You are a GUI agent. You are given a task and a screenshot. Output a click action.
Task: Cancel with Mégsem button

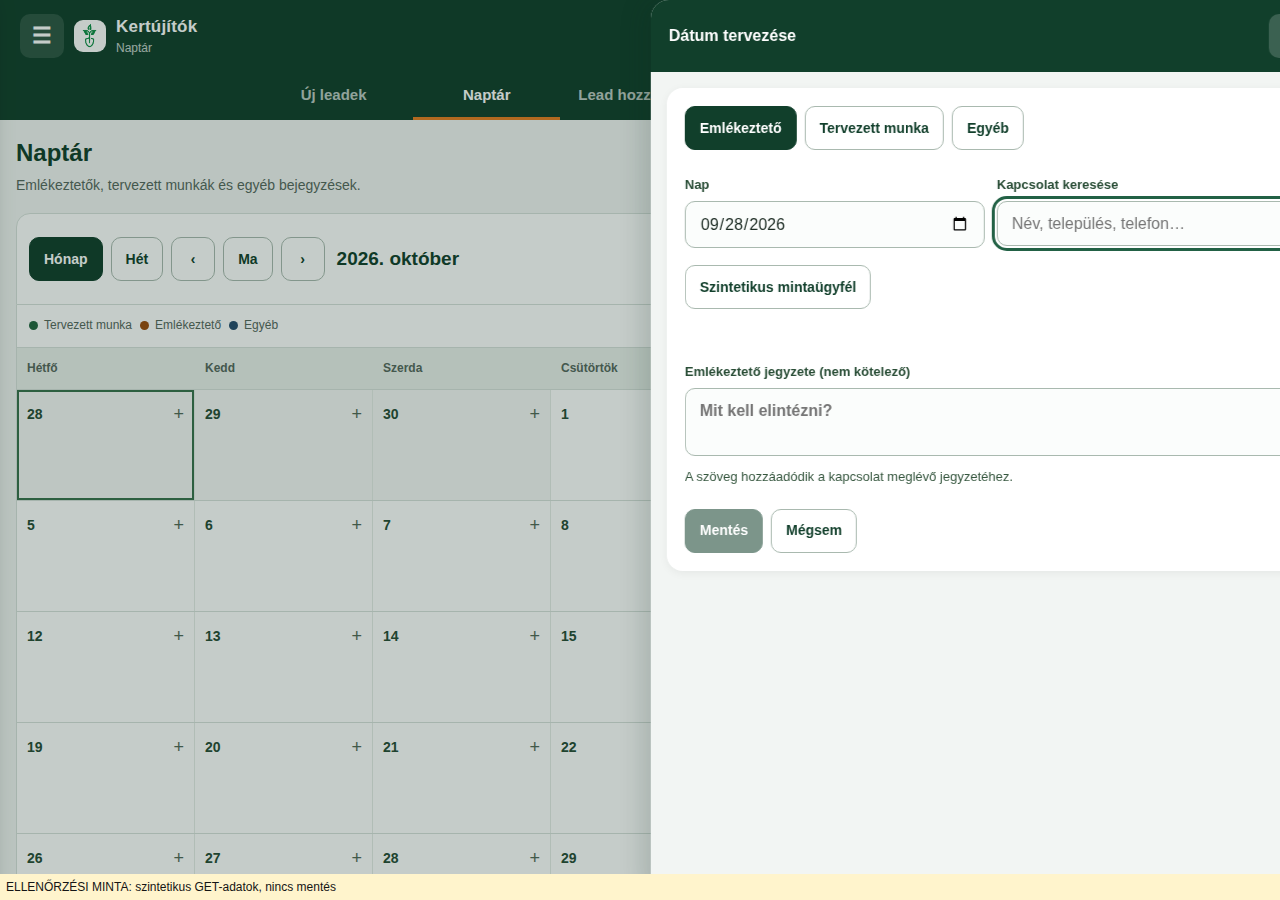click(814, 531)
